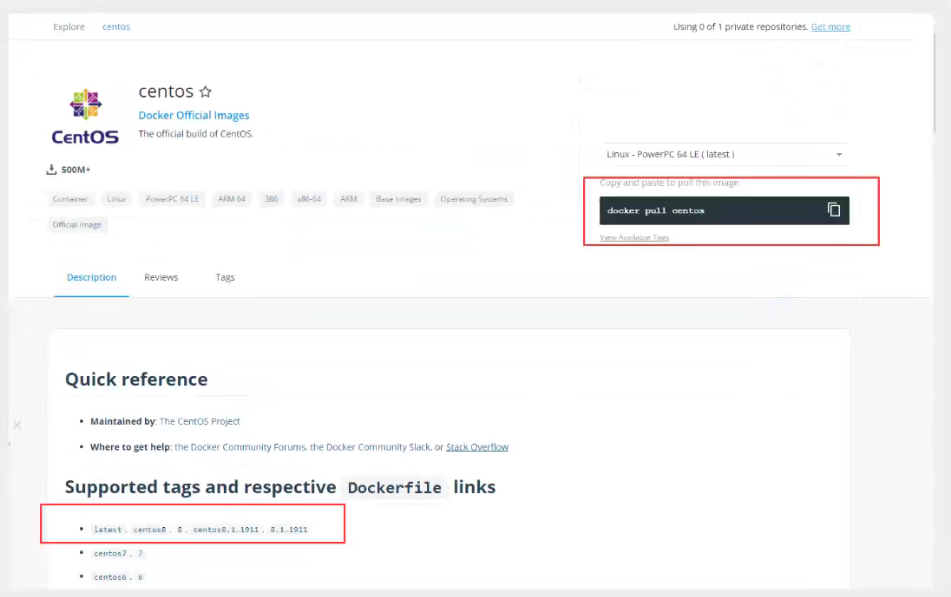Click the centos repository title

pos(166,91)
